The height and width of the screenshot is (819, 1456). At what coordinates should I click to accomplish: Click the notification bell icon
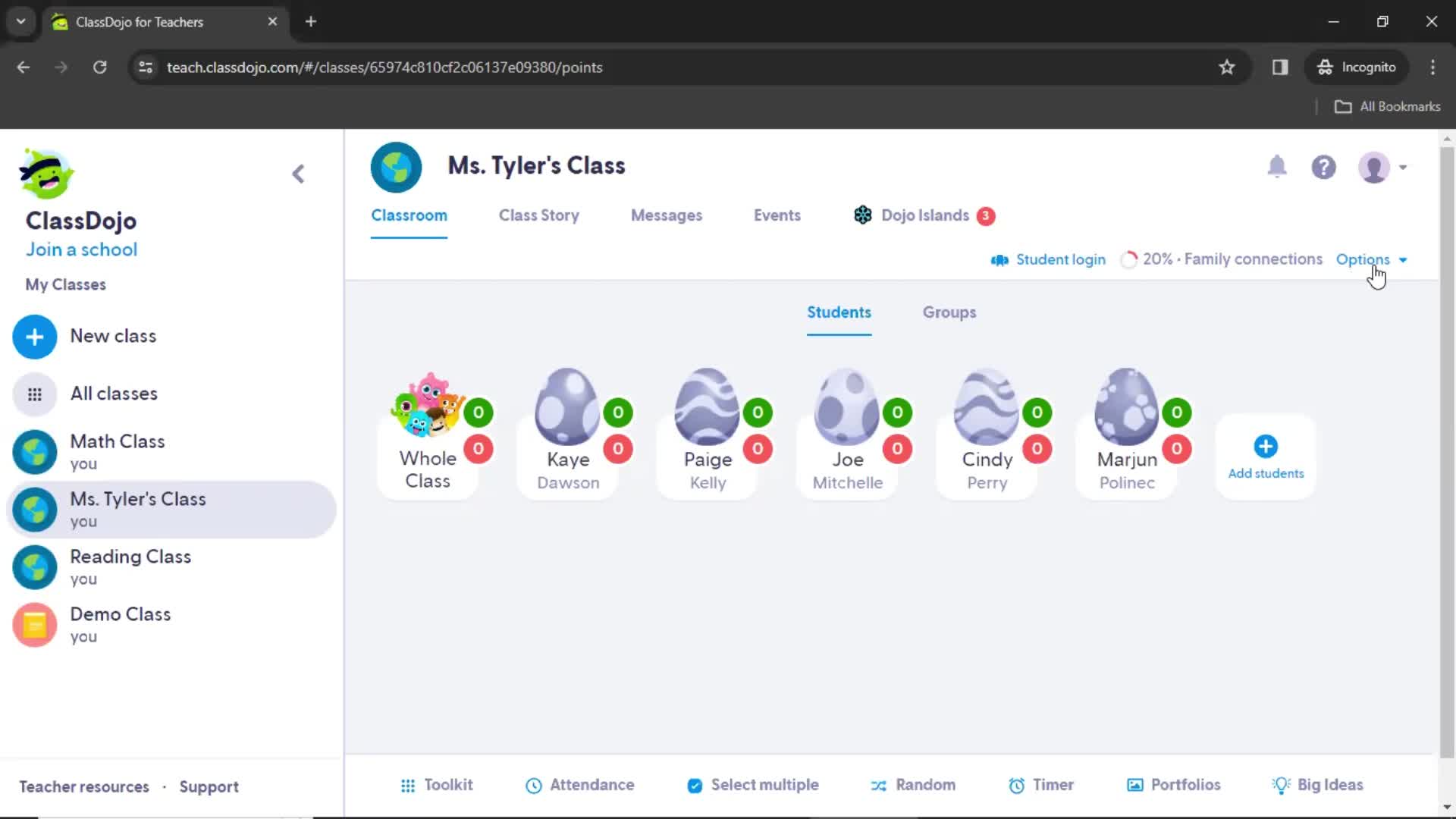pyautogui.click(x=1278, y=167)
